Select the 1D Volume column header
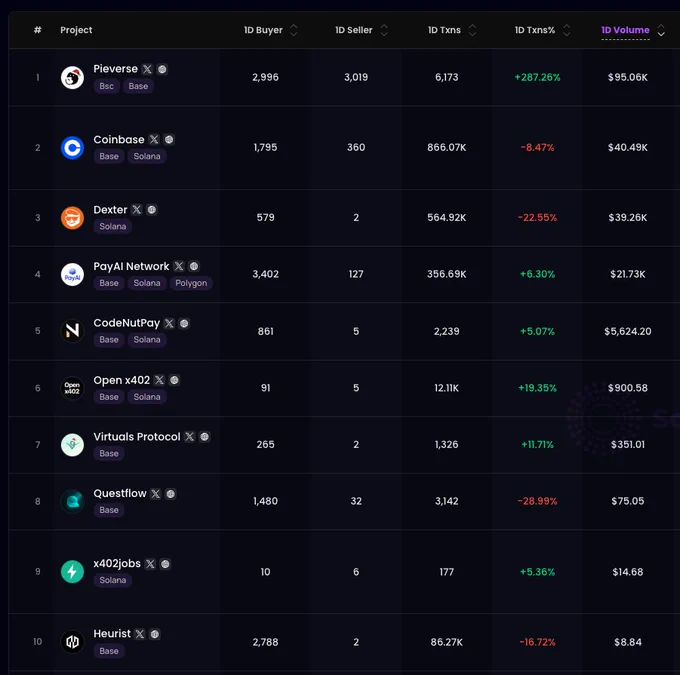The image size is (680, 675). [625, 30]
